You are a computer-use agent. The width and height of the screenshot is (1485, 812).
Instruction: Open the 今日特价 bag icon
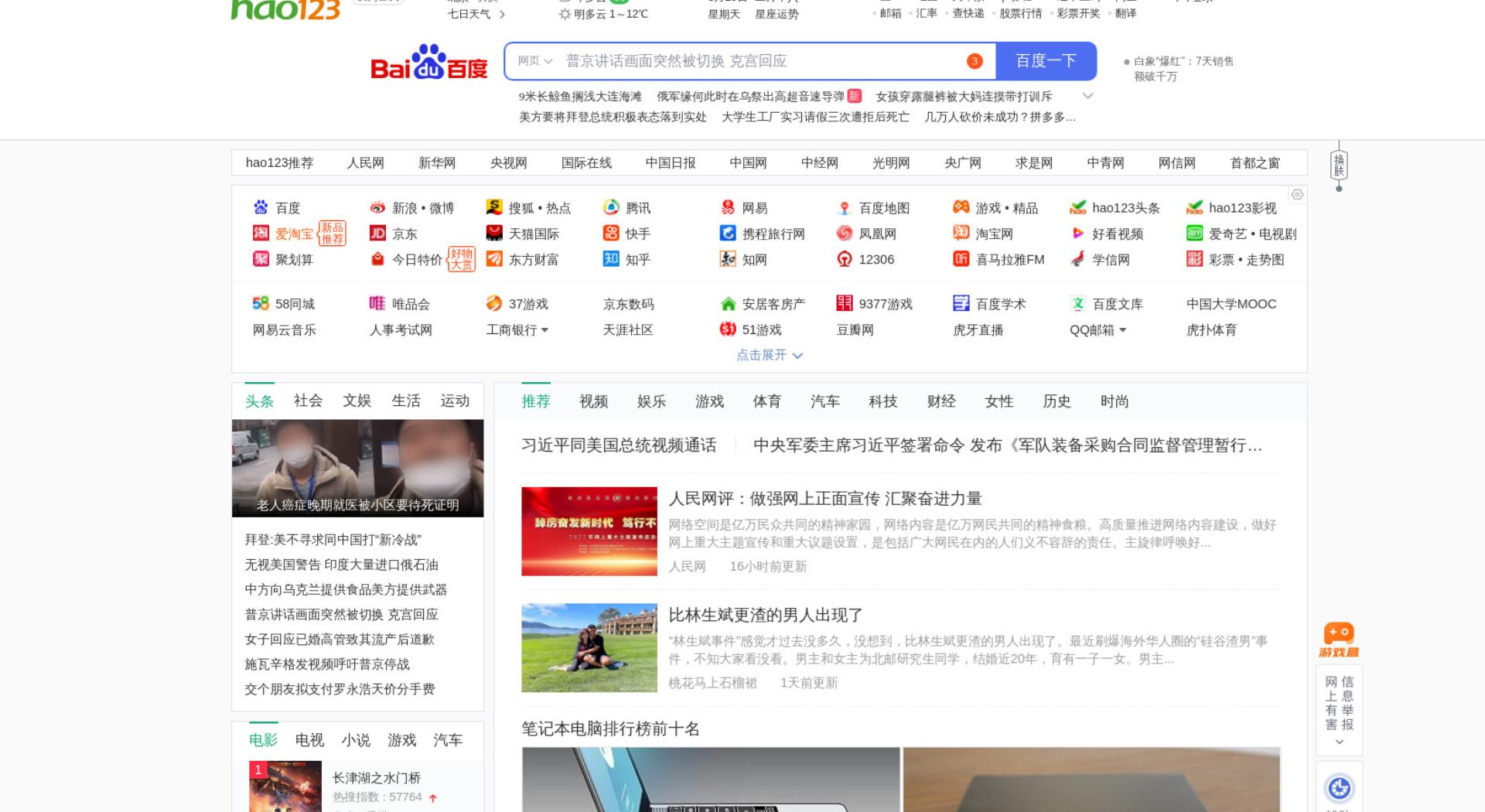[377, 259]
